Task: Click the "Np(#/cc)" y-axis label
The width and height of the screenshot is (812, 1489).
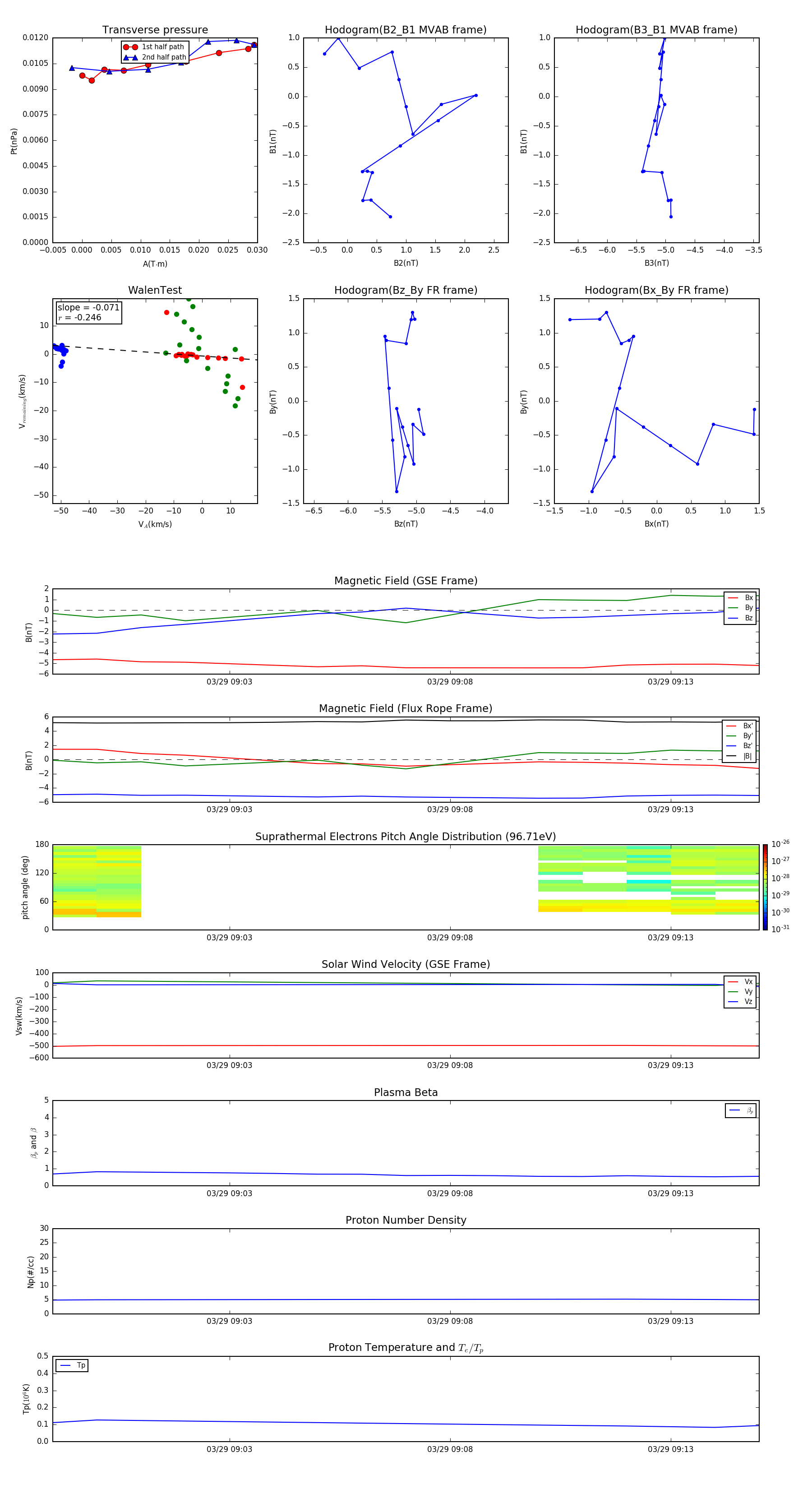Action: point(31,1272)
